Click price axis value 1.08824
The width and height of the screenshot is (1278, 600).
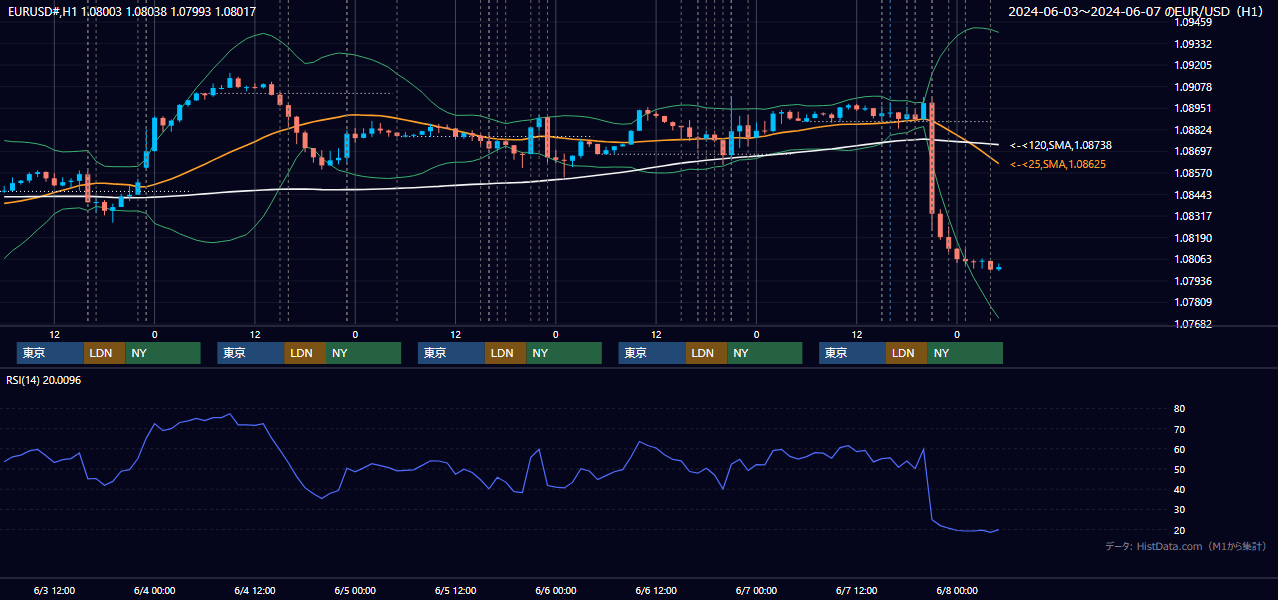(1193, 130)
